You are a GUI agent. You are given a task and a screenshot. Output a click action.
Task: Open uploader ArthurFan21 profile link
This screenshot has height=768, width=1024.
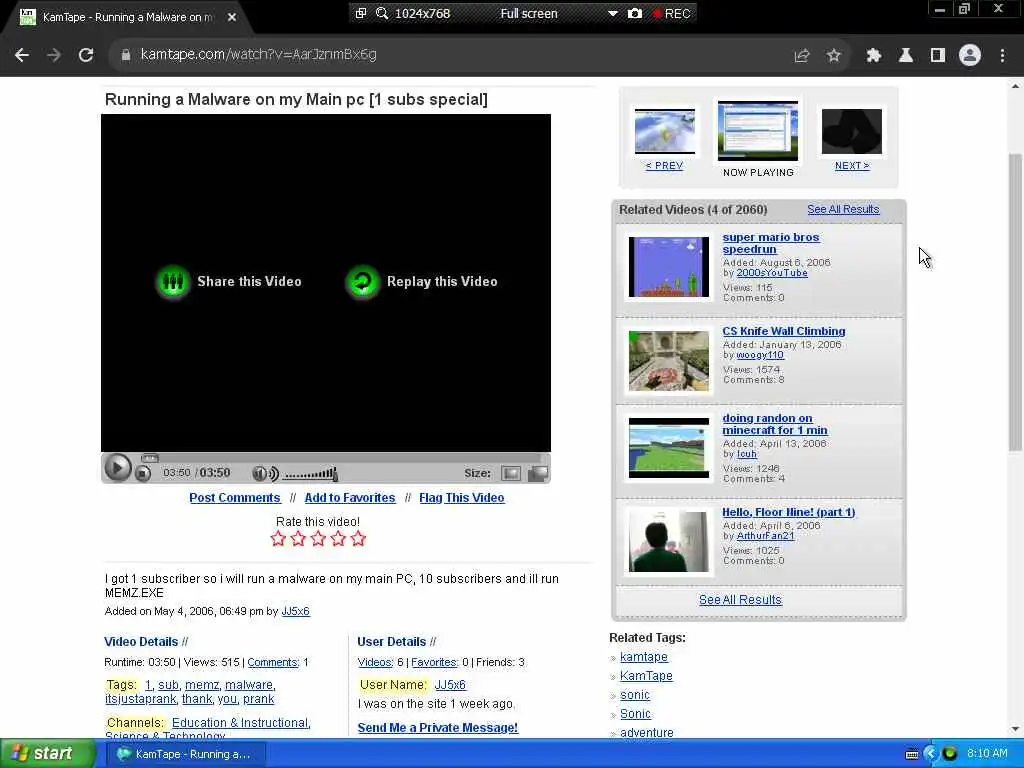765,536
